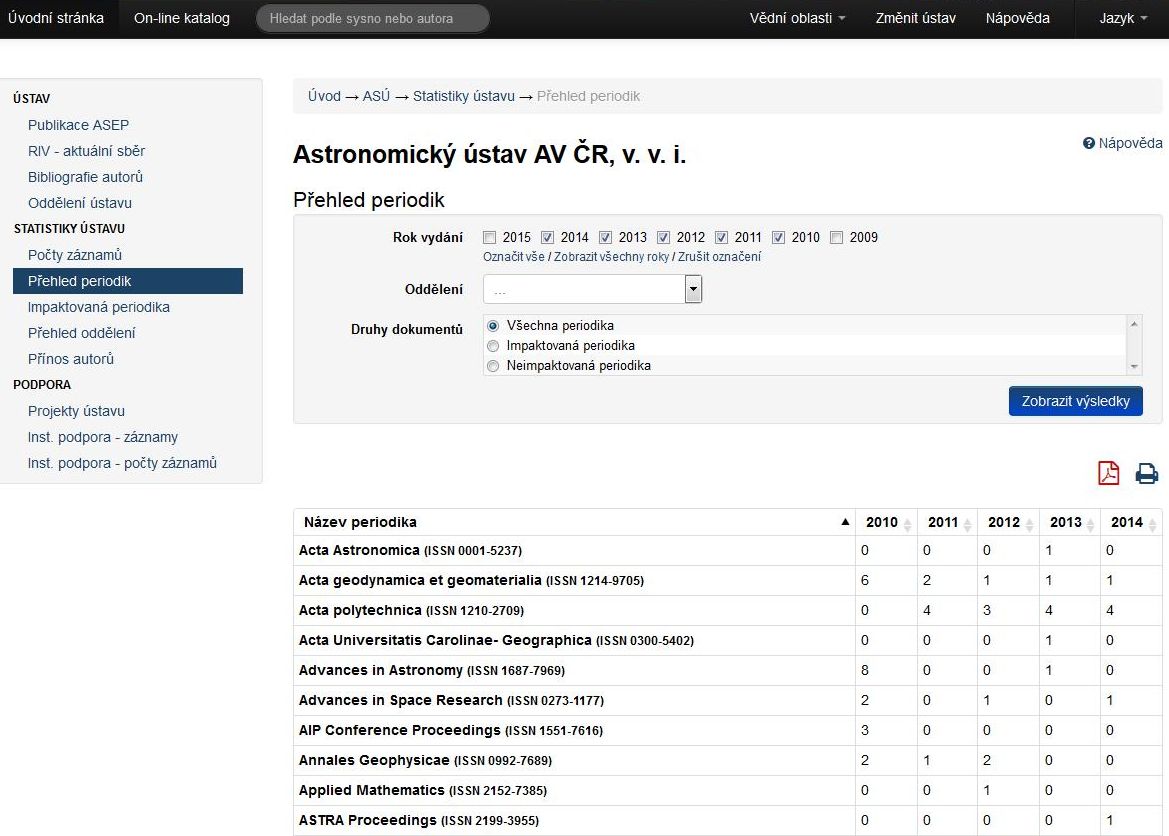Click the Zobrazit výsledky button
This screenshot has height=836, width=1169.
pyautogui.click(x=1076, y=401)
